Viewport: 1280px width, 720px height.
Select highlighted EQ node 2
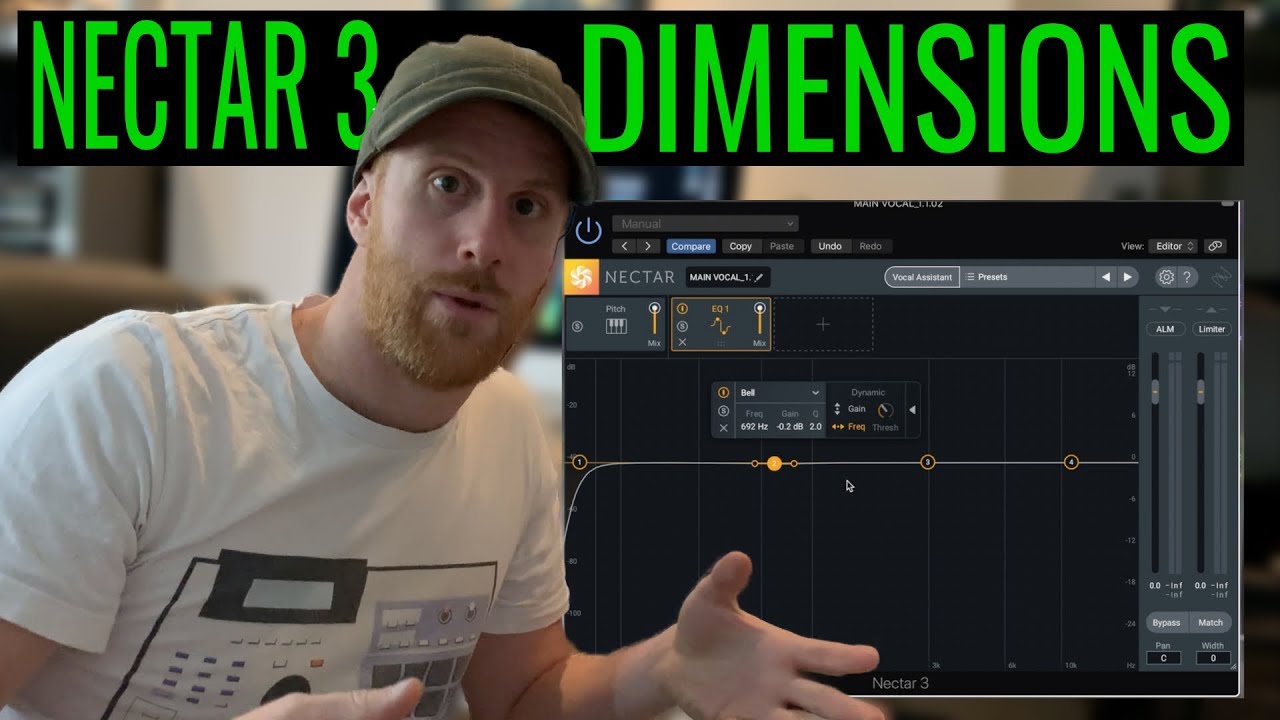tap(774, 463)
